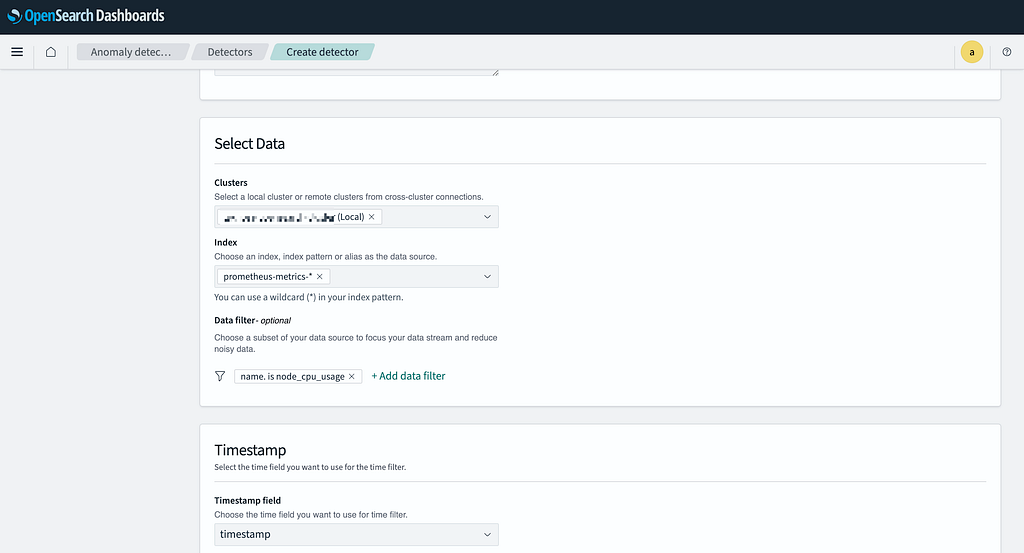This screenshot has height=553, width=1024.
Task: Navigate to Anomaly detection breadcrumb
Action: click(x=131, y=52)
